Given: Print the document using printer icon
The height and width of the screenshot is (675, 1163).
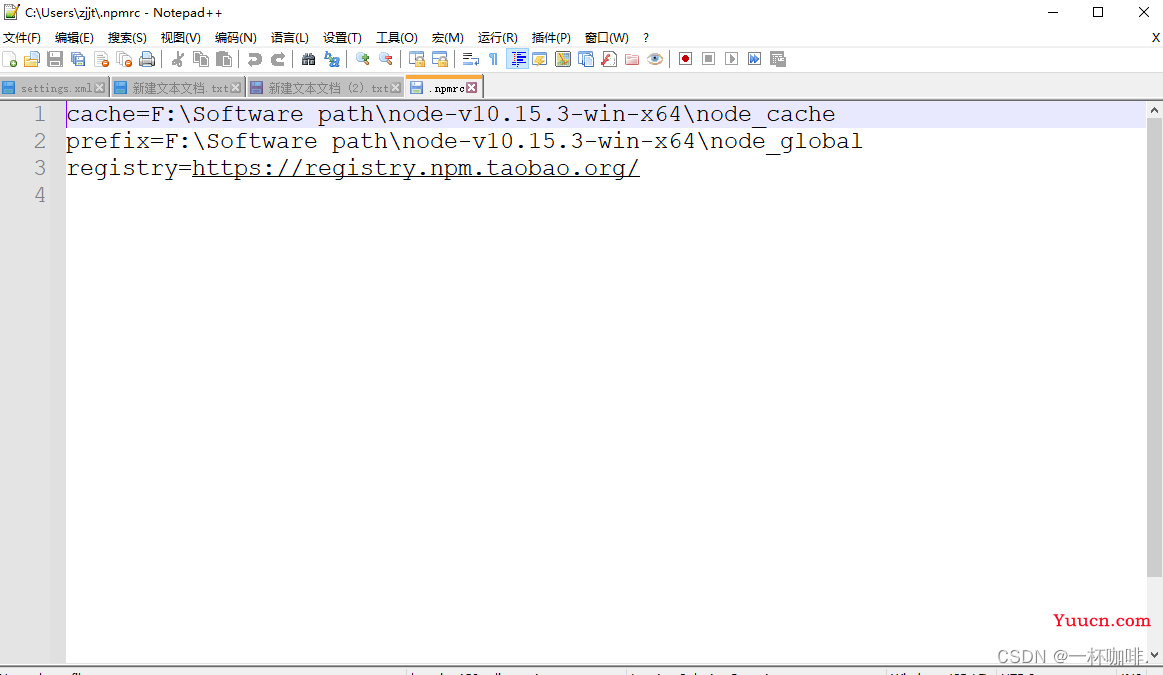Looking at the screenshot, I should [x=148, y=59].
